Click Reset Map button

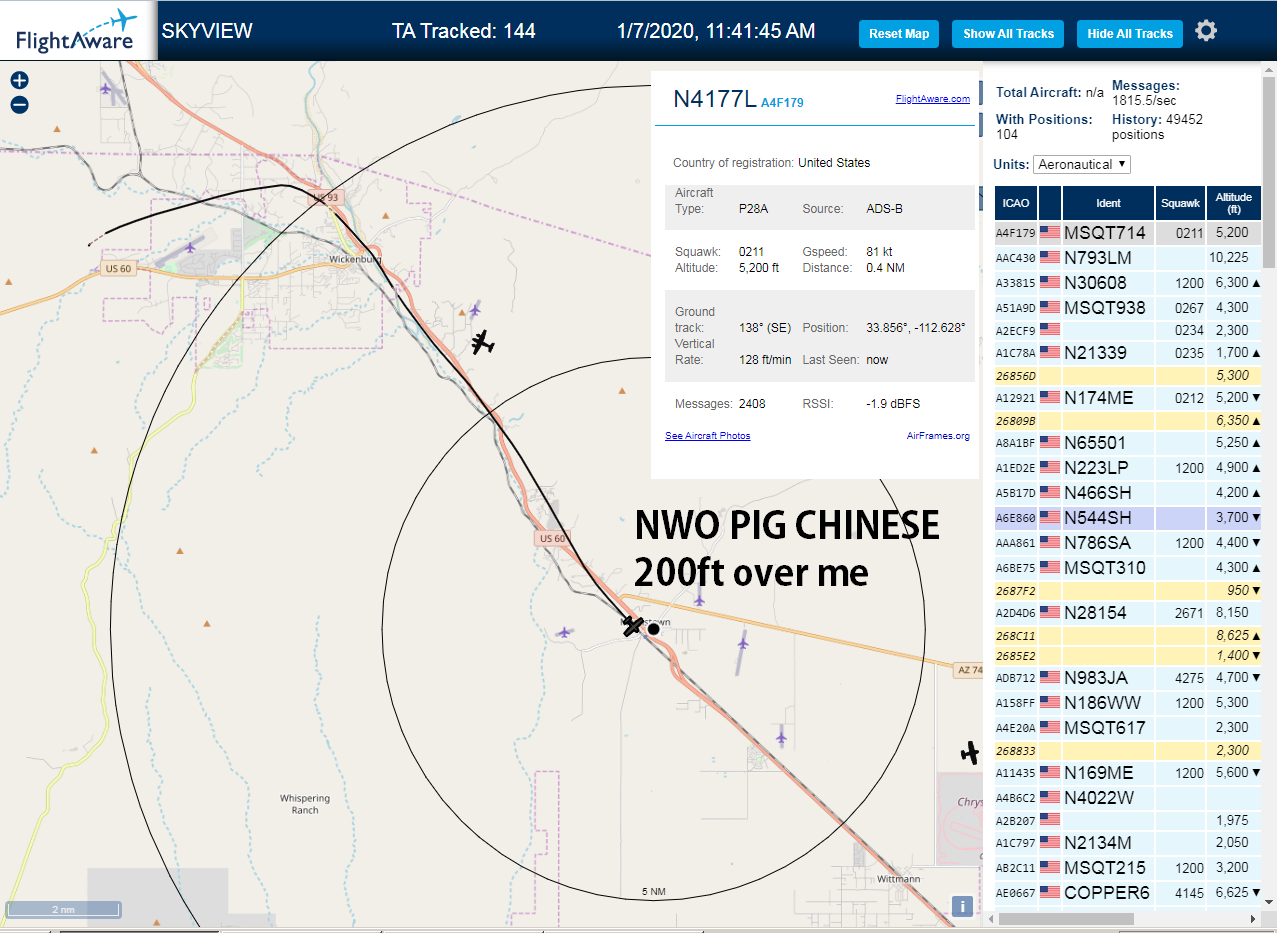[x=899, y=33]
